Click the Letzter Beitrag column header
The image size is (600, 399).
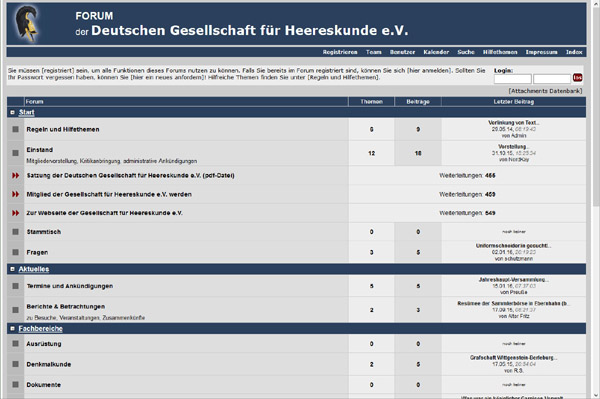tap(514, 102)
